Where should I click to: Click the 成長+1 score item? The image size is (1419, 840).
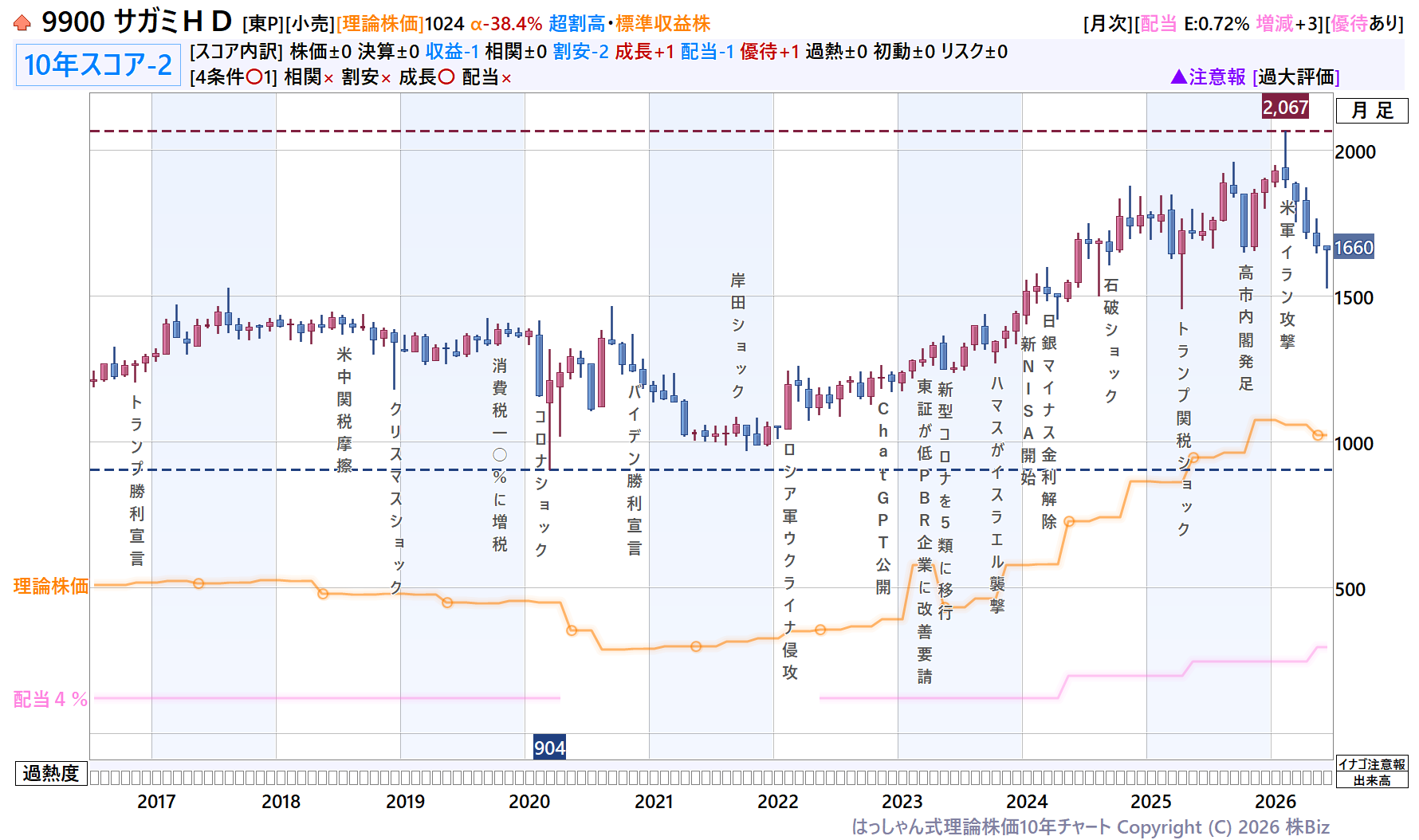click(644, 52)
